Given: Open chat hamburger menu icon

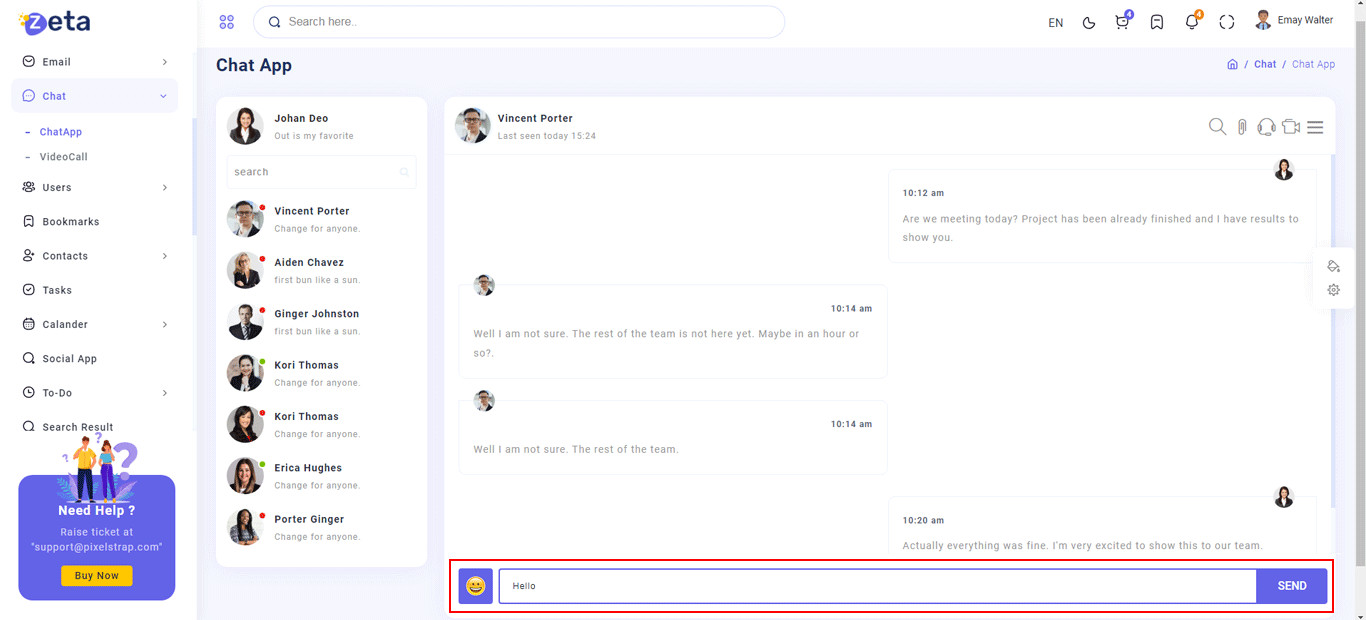Looking at the screenshot, I should pyautogui.click(x=1315, y=127).
